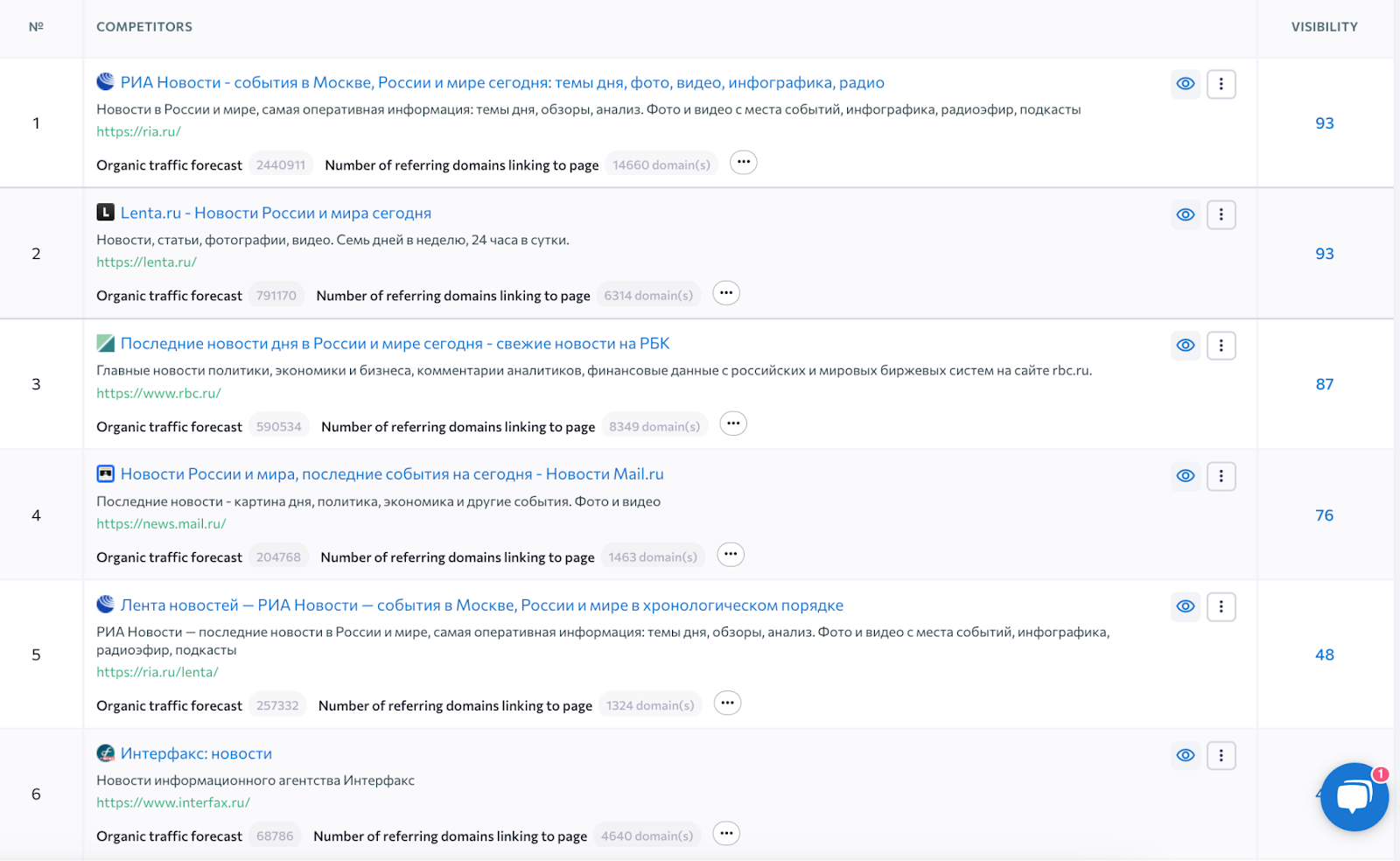Click the РИА Новости site favicon
The width and height of the screenshot is (1400, 861).
click(104, 82)
